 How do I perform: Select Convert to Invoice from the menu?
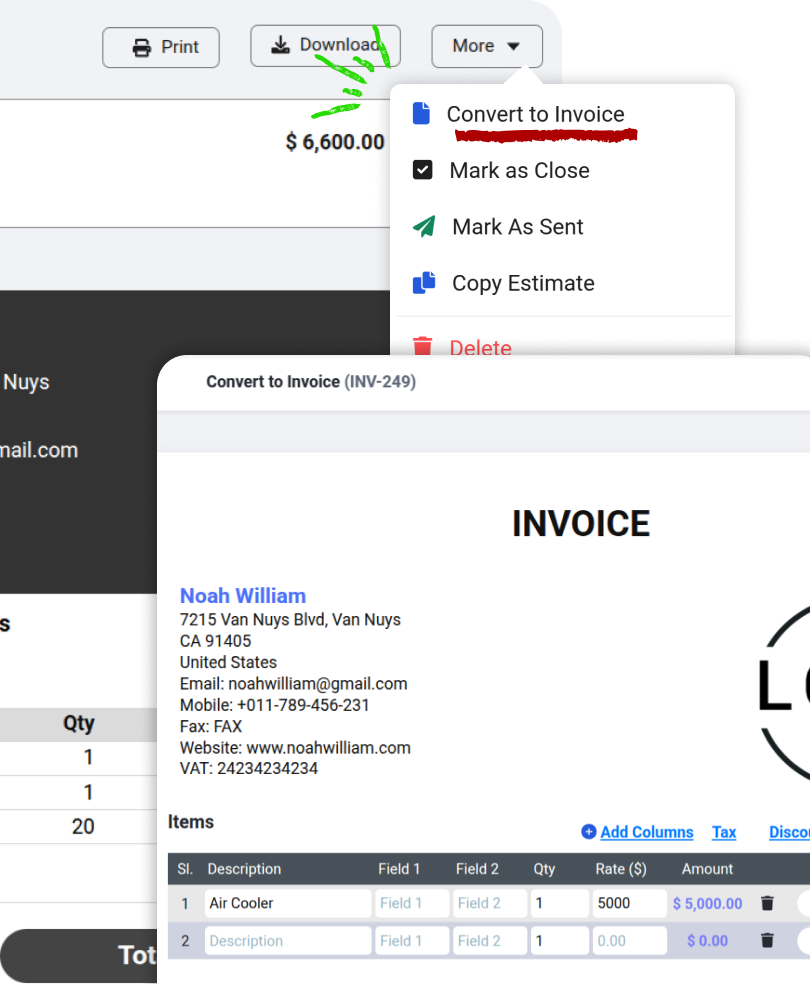coord(535,114)
